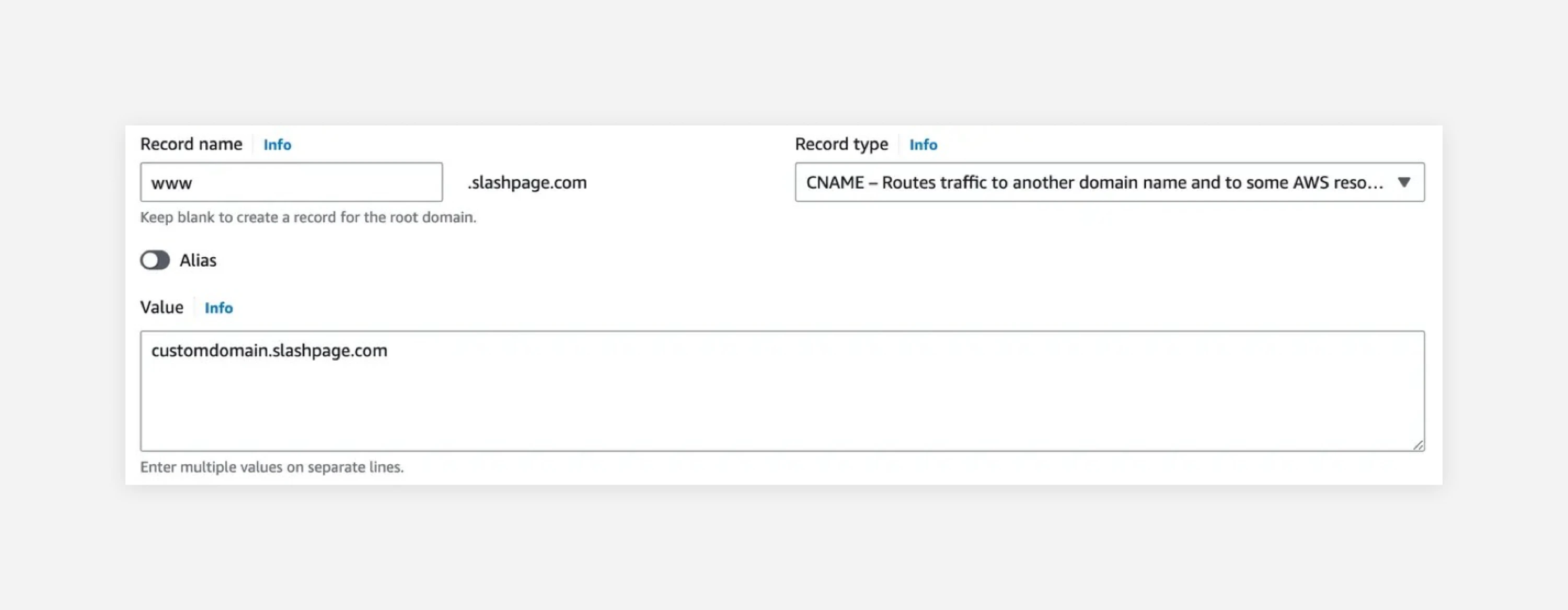This screenshot has width=1568, height=610.
Task: Focus the Record name input field
Action: coord(291,182)
